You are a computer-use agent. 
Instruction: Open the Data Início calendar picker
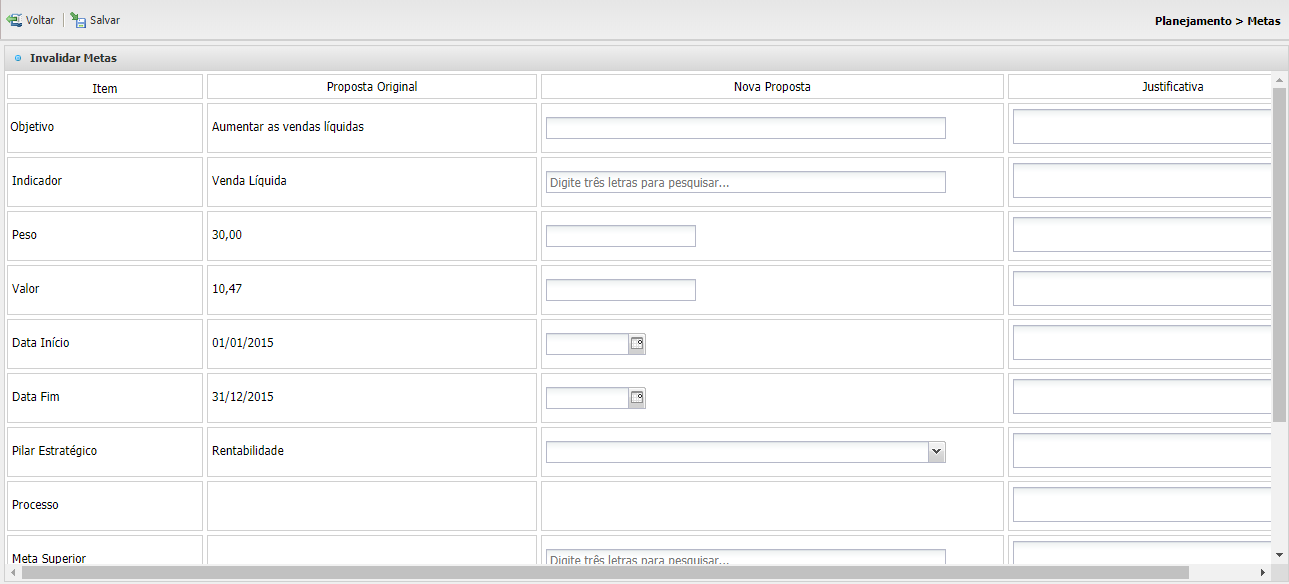click(637, 344)
